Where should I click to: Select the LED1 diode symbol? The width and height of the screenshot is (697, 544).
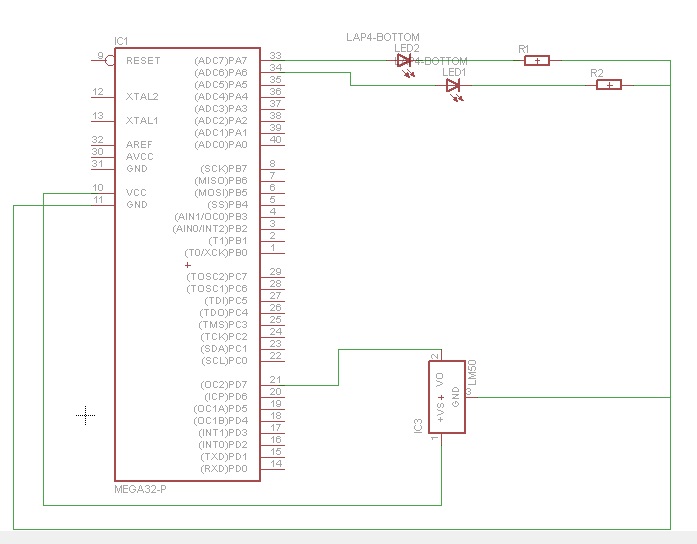[x=453, y=85]
